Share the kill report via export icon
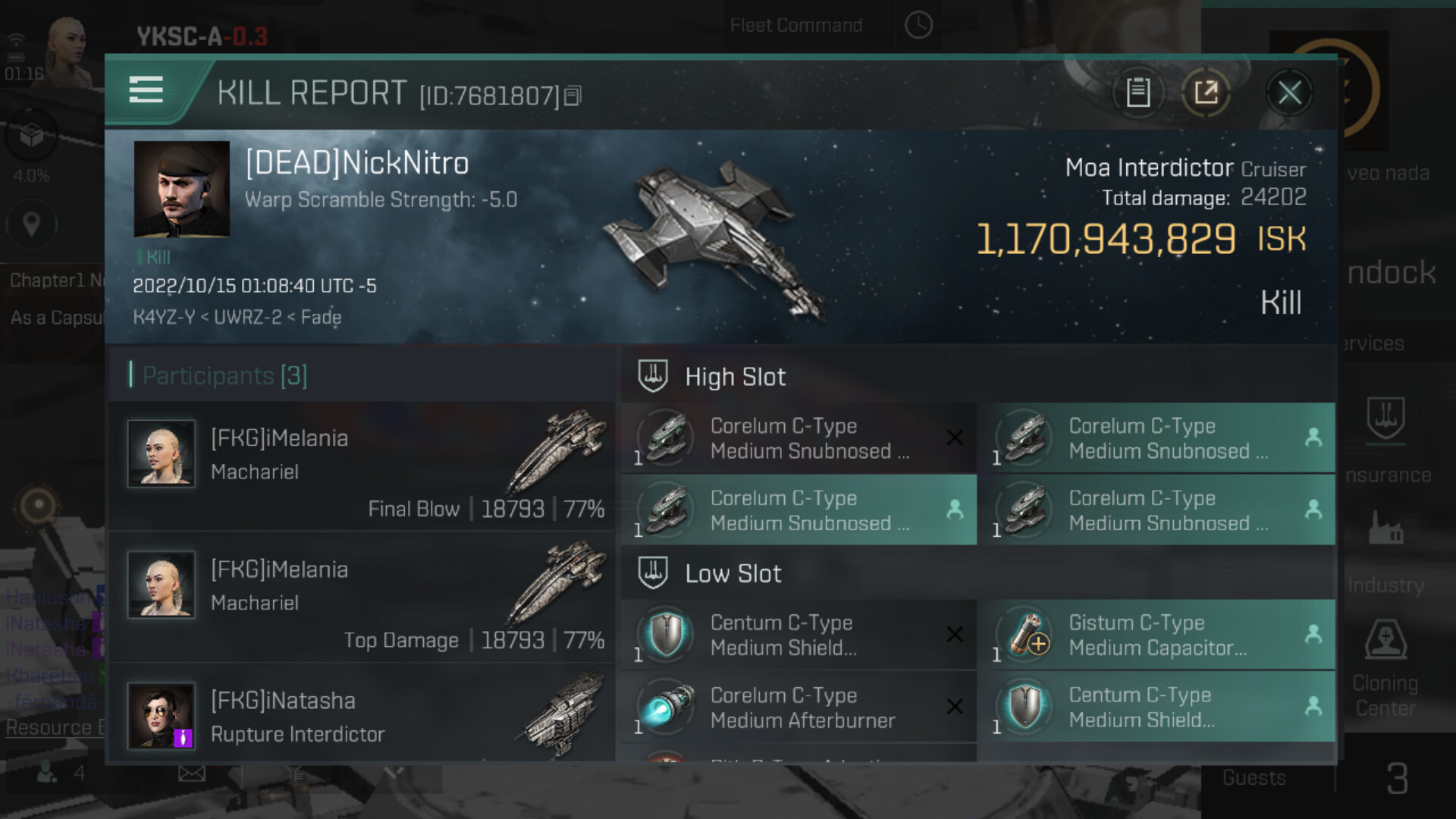Image resolution: width=1456 pixels, height=819 pixels. (x=1206, y=93)
